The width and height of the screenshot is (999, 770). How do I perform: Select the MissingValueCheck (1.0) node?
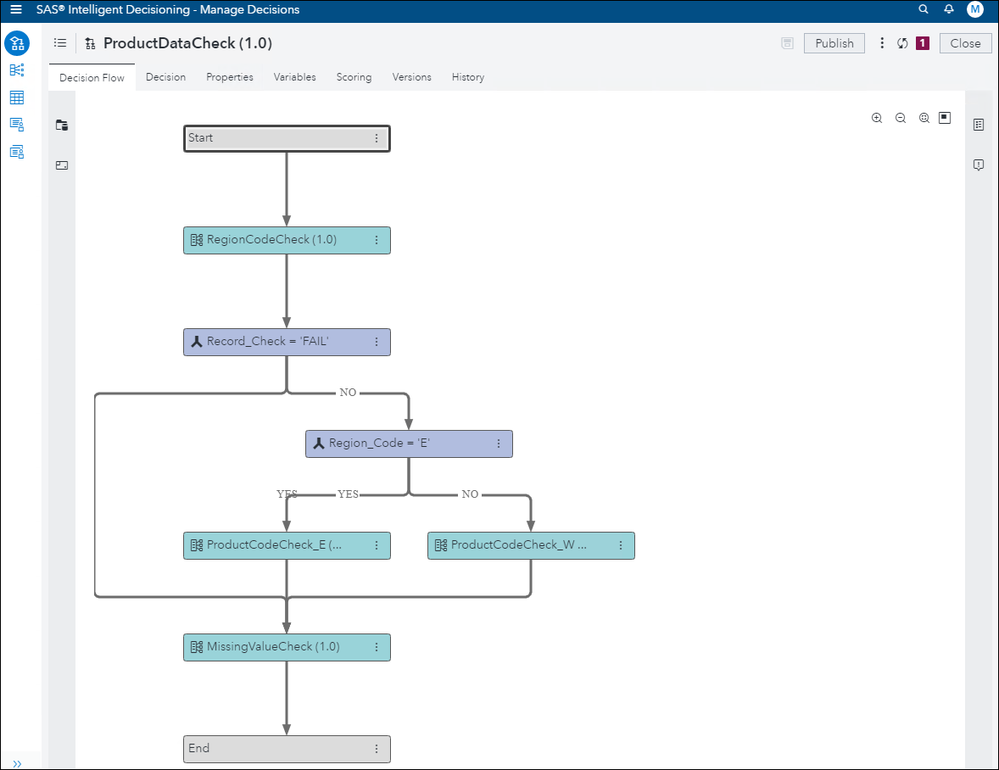pyautogui.click(x=287, y=647)
